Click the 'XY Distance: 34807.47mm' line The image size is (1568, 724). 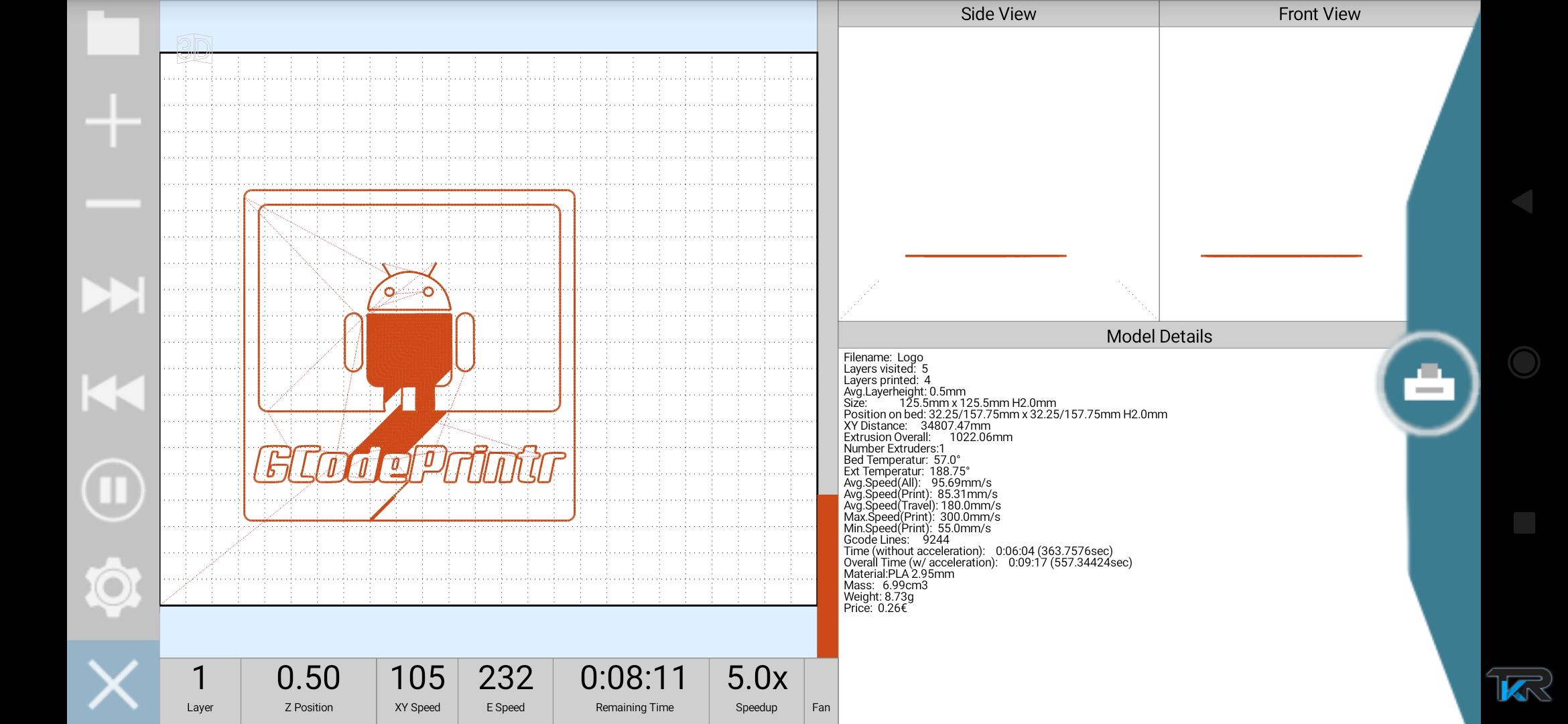coord(917,426)
